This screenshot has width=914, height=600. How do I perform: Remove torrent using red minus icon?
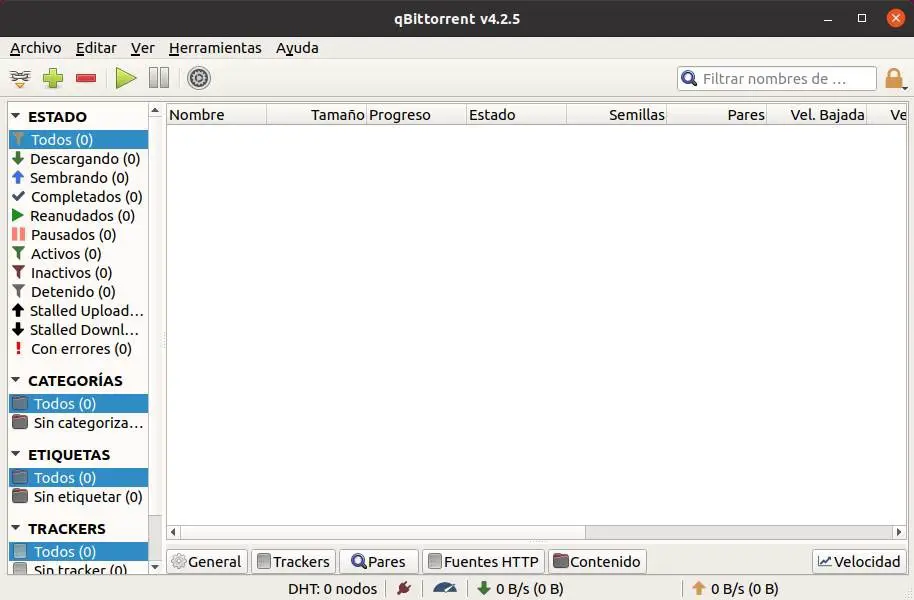[86, 78]
